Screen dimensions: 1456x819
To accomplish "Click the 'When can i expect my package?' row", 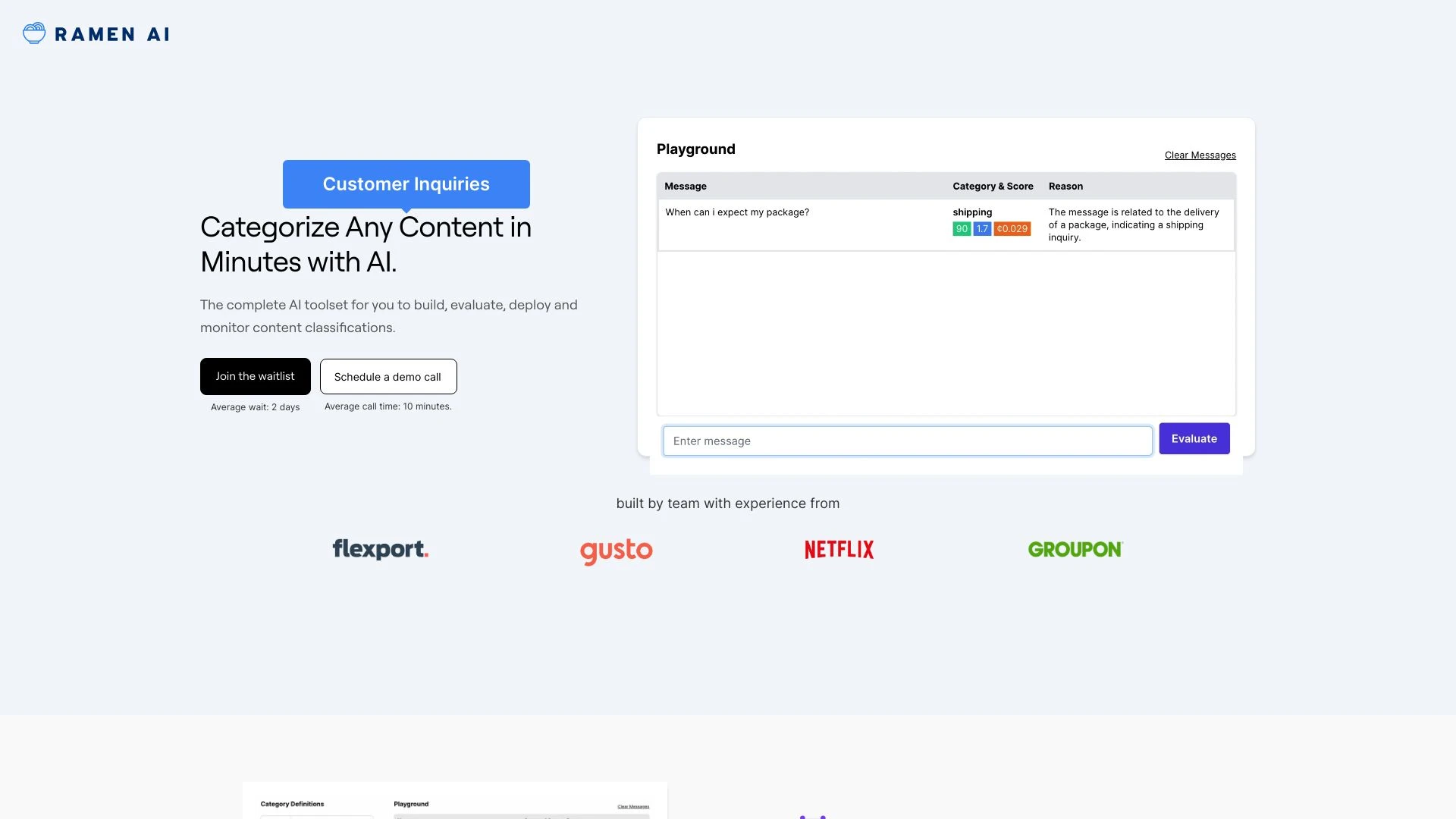I will [x=737, y=212].
